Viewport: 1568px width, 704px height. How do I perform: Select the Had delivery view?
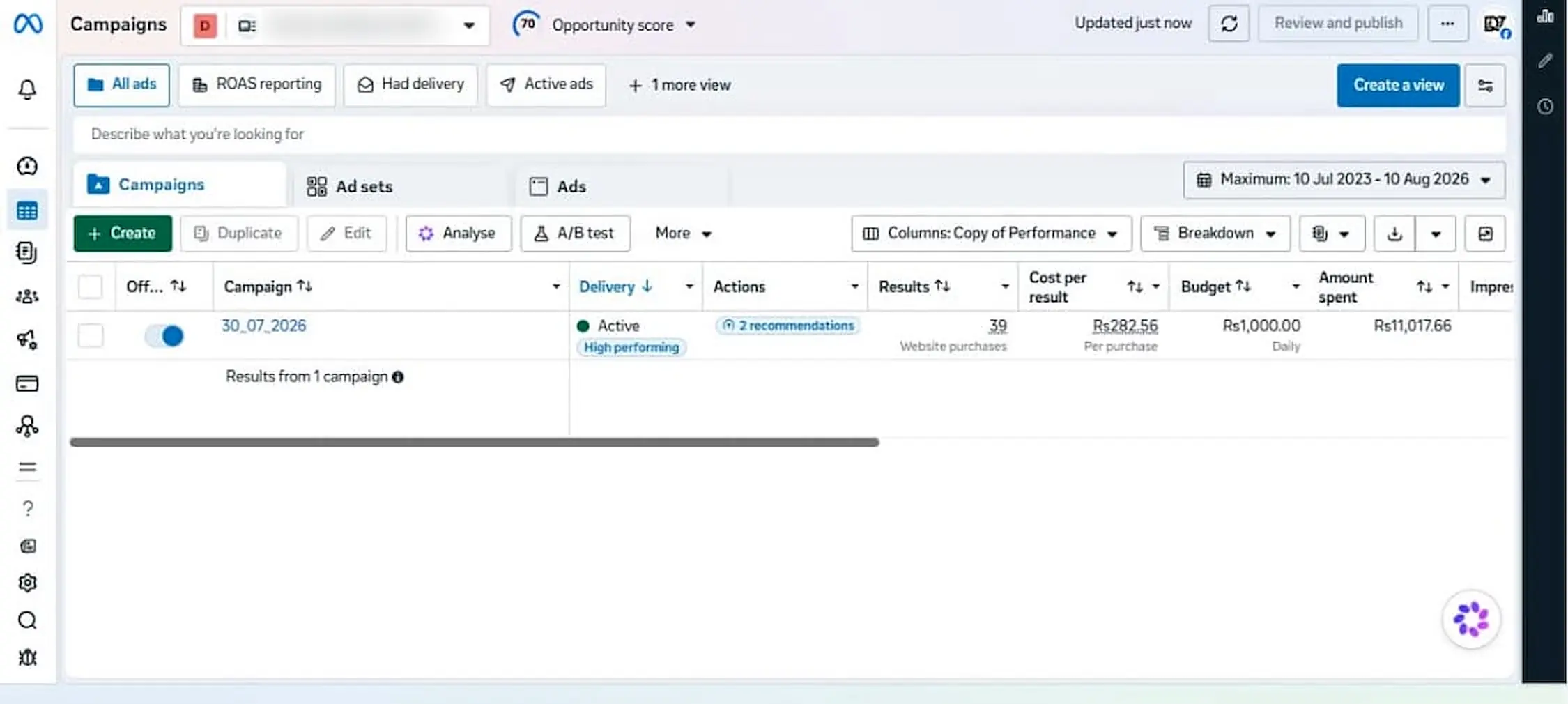coord(410,85)
